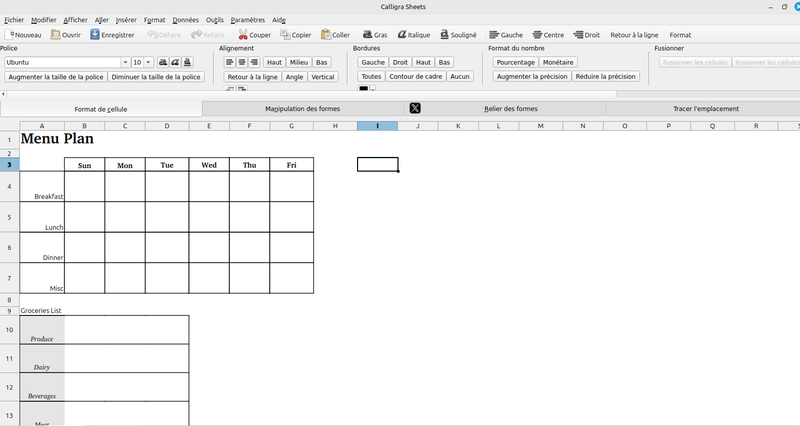The image size is (800, 426).
Task: Toggle bold icon in Police panel
Action: point(163,62)
